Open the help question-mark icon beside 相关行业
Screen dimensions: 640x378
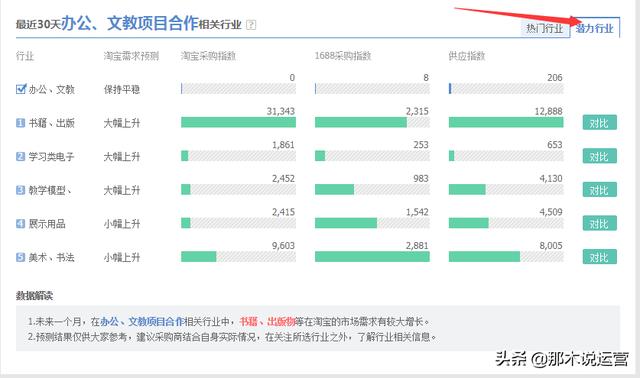(251, 25)
